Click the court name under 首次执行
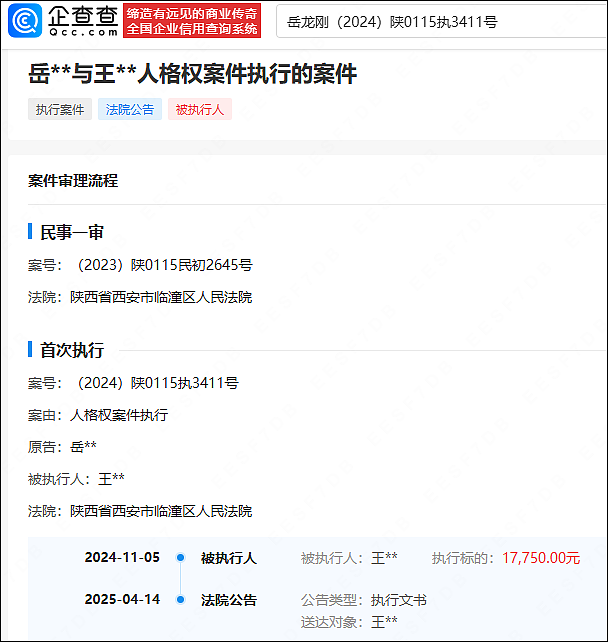 (161, 511)
